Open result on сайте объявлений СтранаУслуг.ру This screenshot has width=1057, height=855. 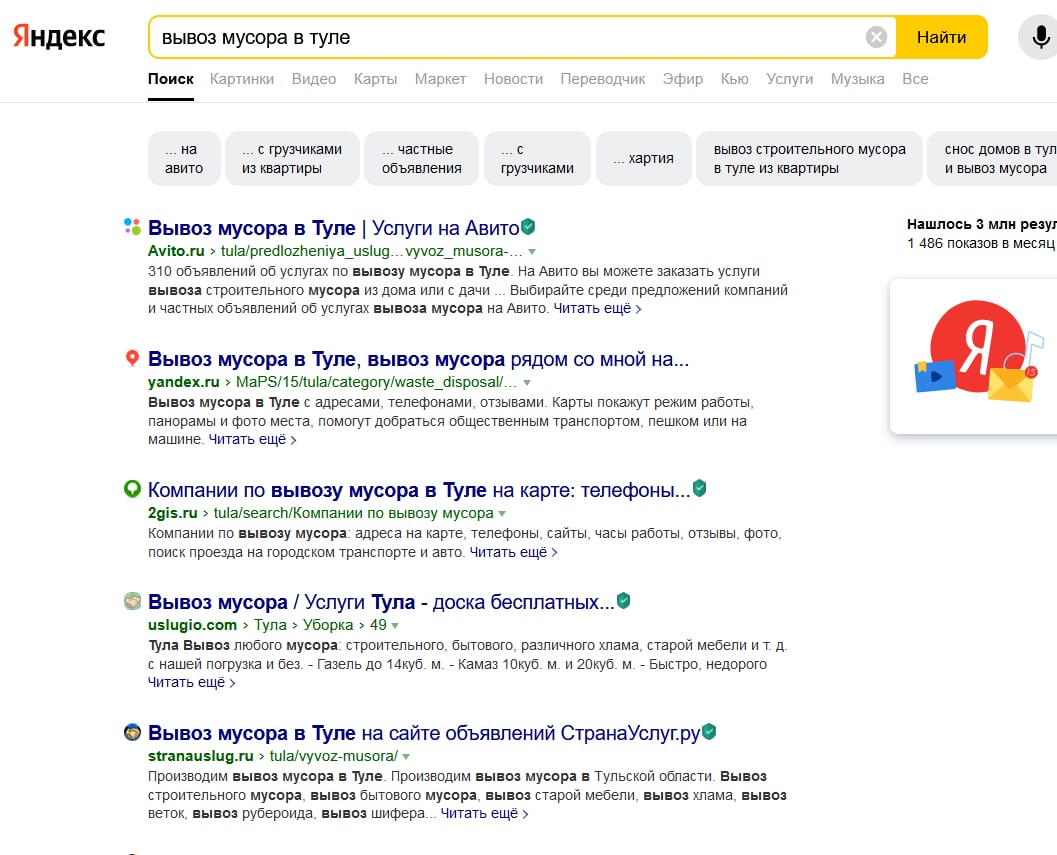tap(424, 732)
